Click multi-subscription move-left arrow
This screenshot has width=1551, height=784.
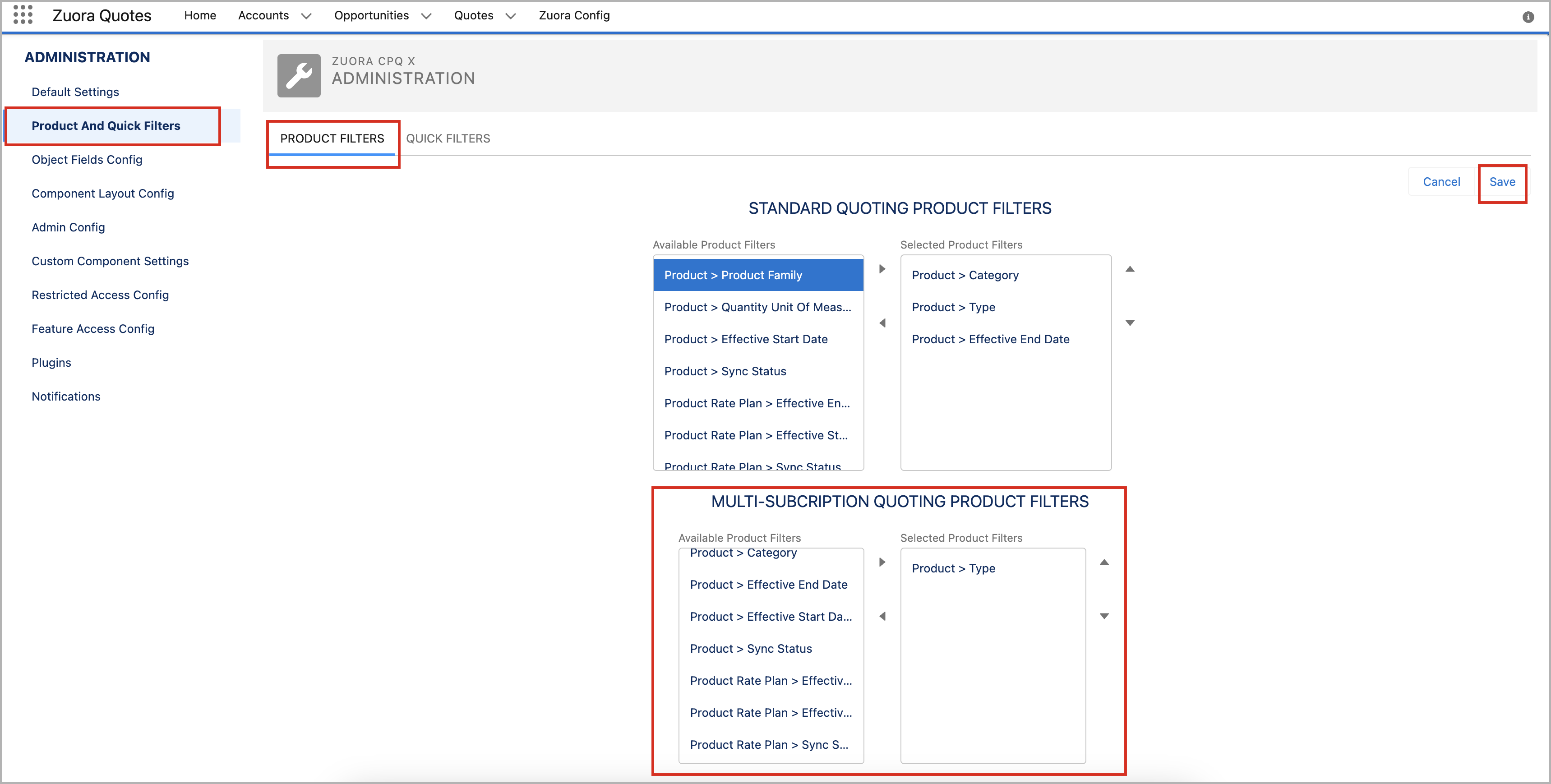(882, 617)
